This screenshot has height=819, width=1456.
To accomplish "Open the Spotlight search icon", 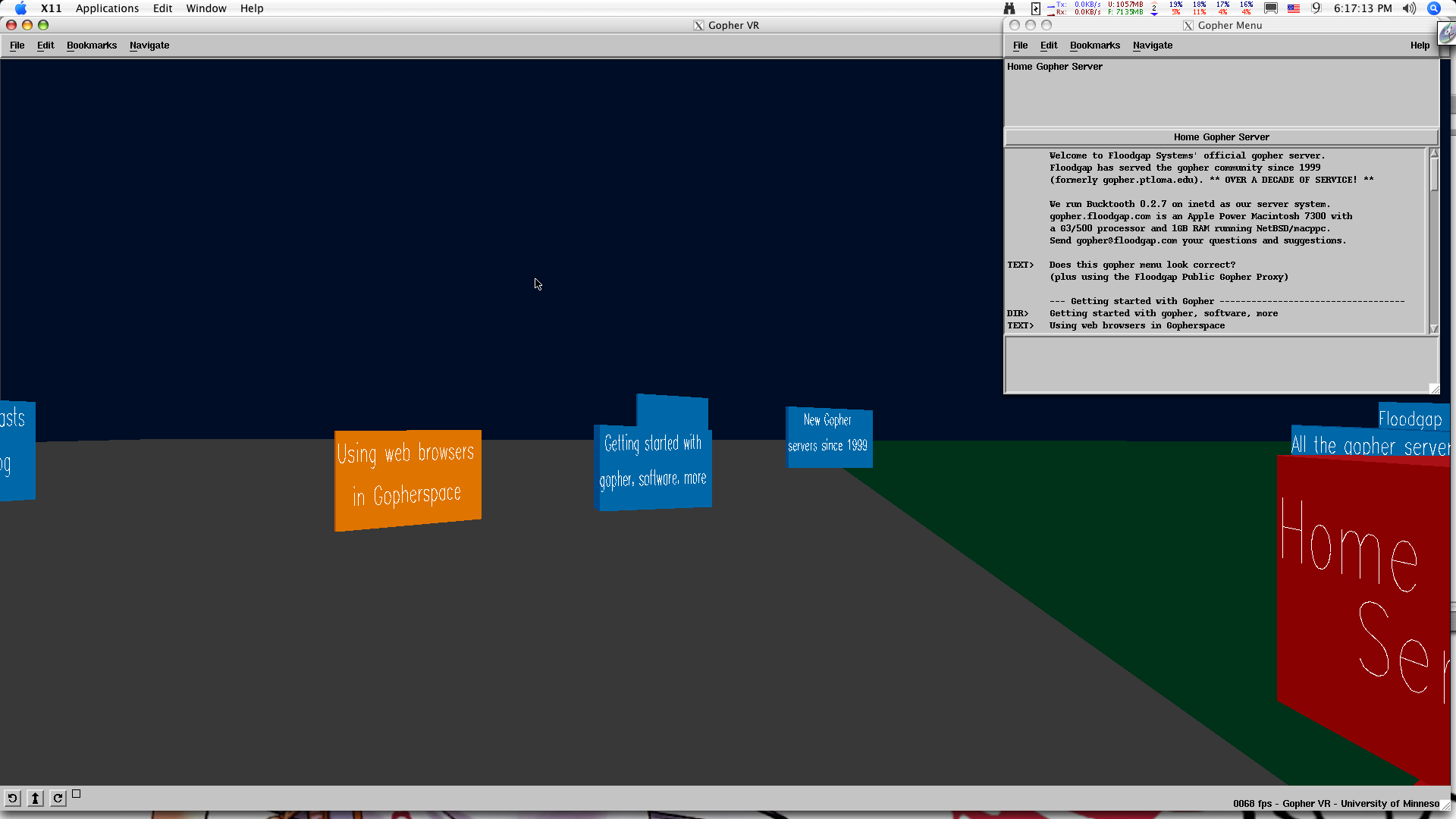I will [1433, 8].
